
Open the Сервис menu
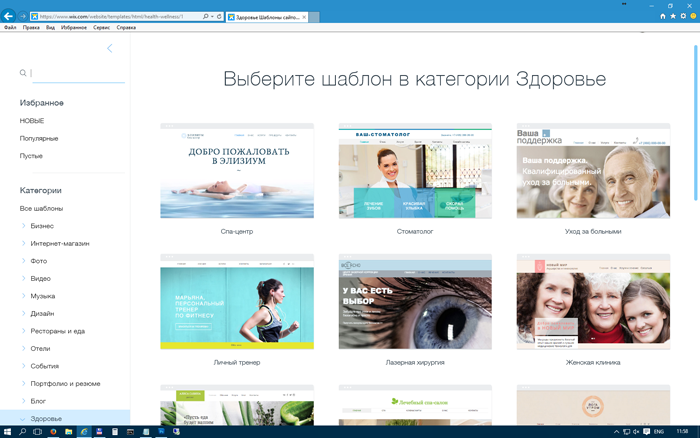point(101,27)
